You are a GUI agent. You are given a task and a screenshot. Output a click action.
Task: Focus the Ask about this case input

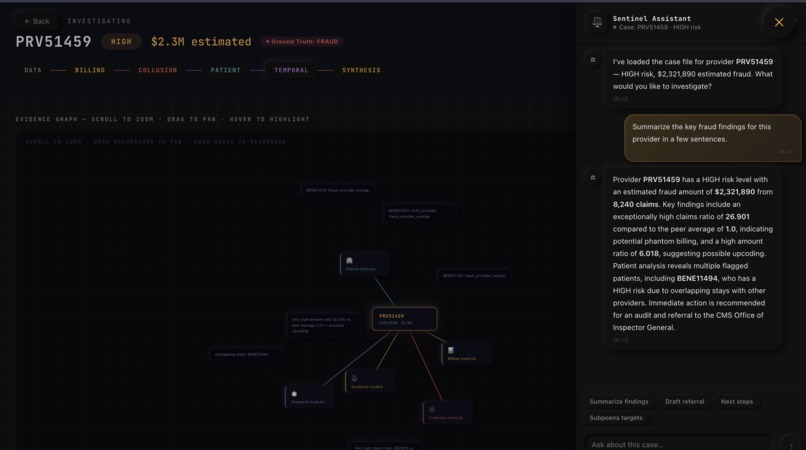pyautogui.click(x=677, y=444)
